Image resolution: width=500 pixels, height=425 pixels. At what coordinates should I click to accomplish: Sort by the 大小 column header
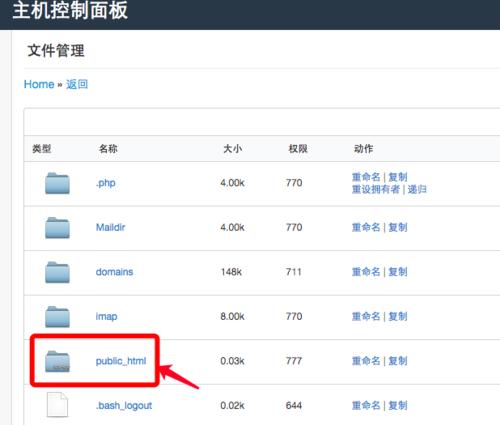(232, 149)
